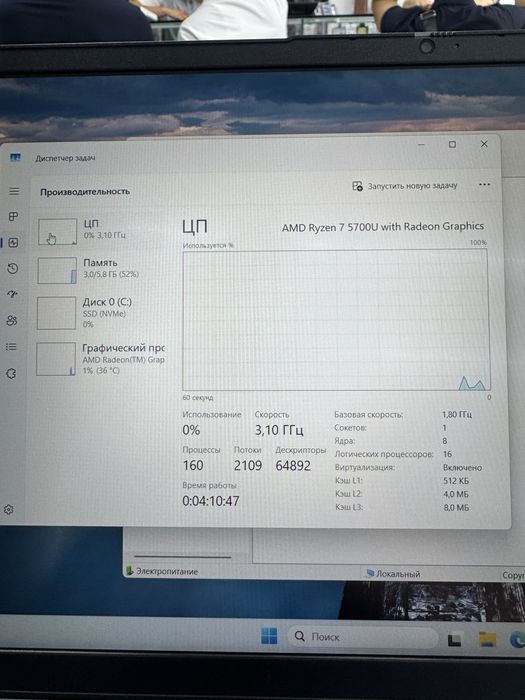Image resolution: width=525 pixels, height=700 pixels.
Task: Click 'Электропитание' in the background window
Action: [x=167, y=571]
